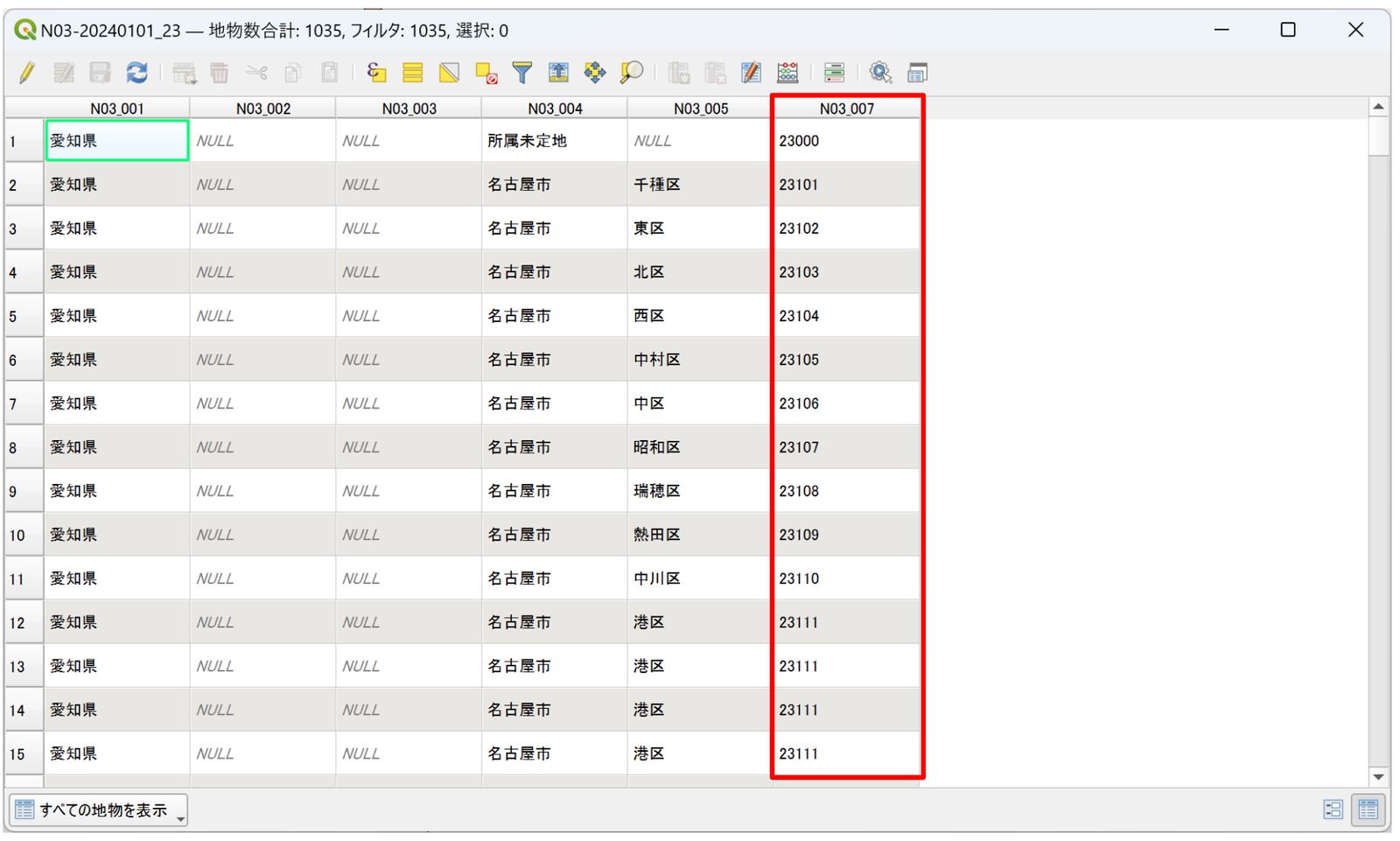Image resolution: width=1400 pixels, height=841 pixels.
Task: Click the funnel filter features icon
Action: 522,73
